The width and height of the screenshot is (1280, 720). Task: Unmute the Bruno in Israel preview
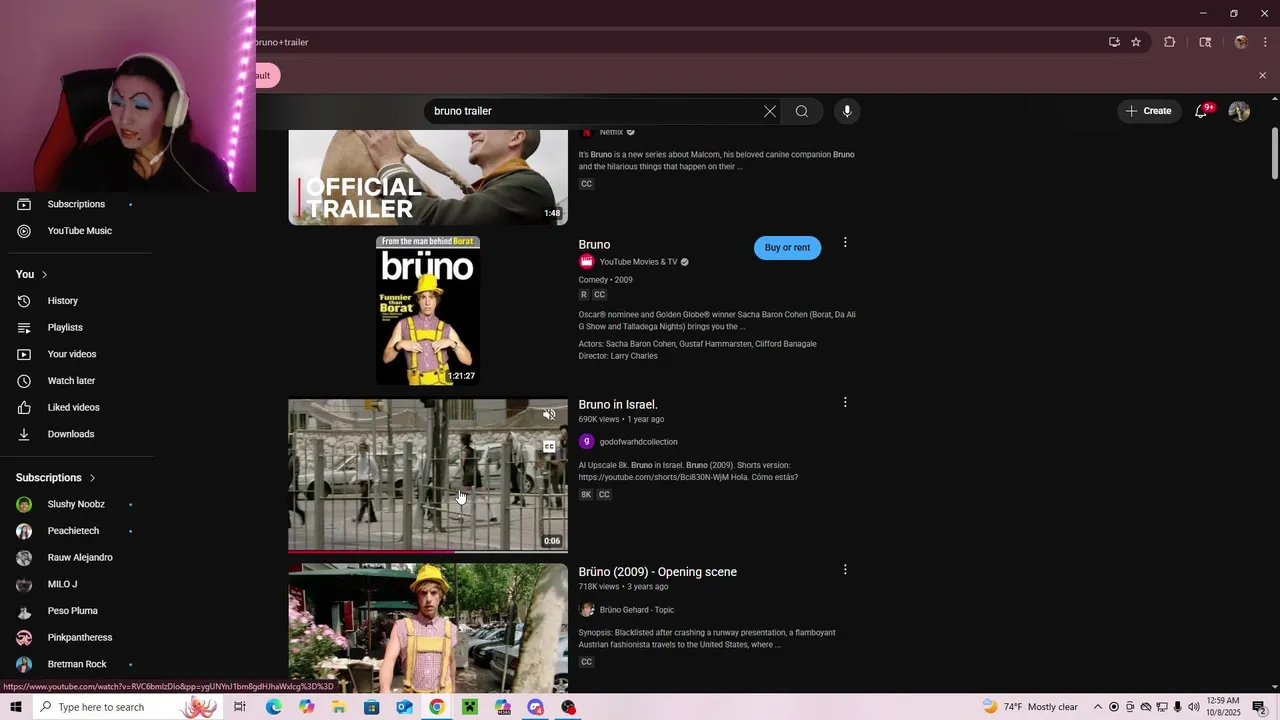click(549, 415)
